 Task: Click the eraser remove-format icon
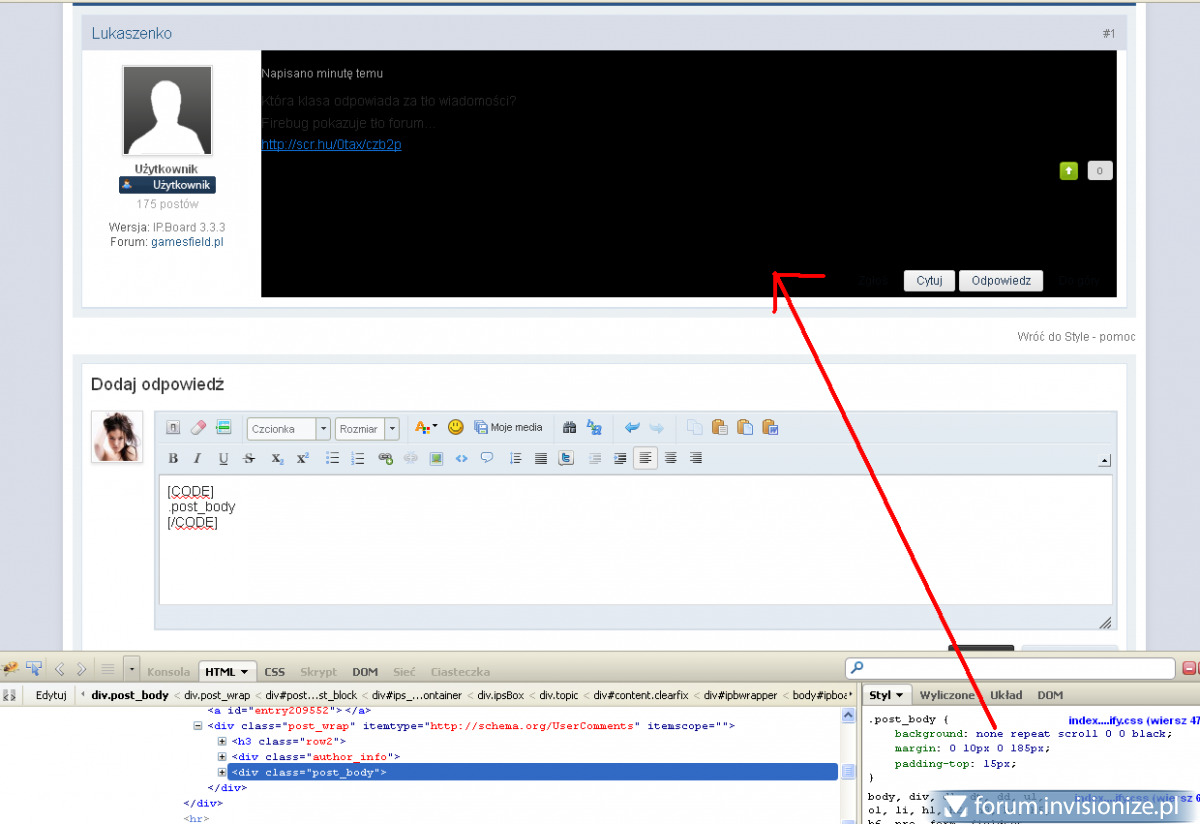[x=197, y=427]
